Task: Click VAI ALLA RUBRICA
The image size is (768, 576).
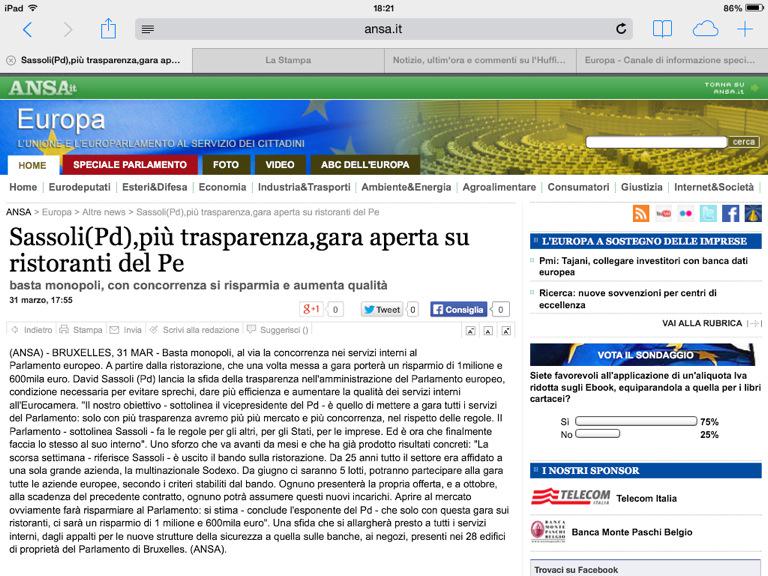Action: click(x=702, y=323)
